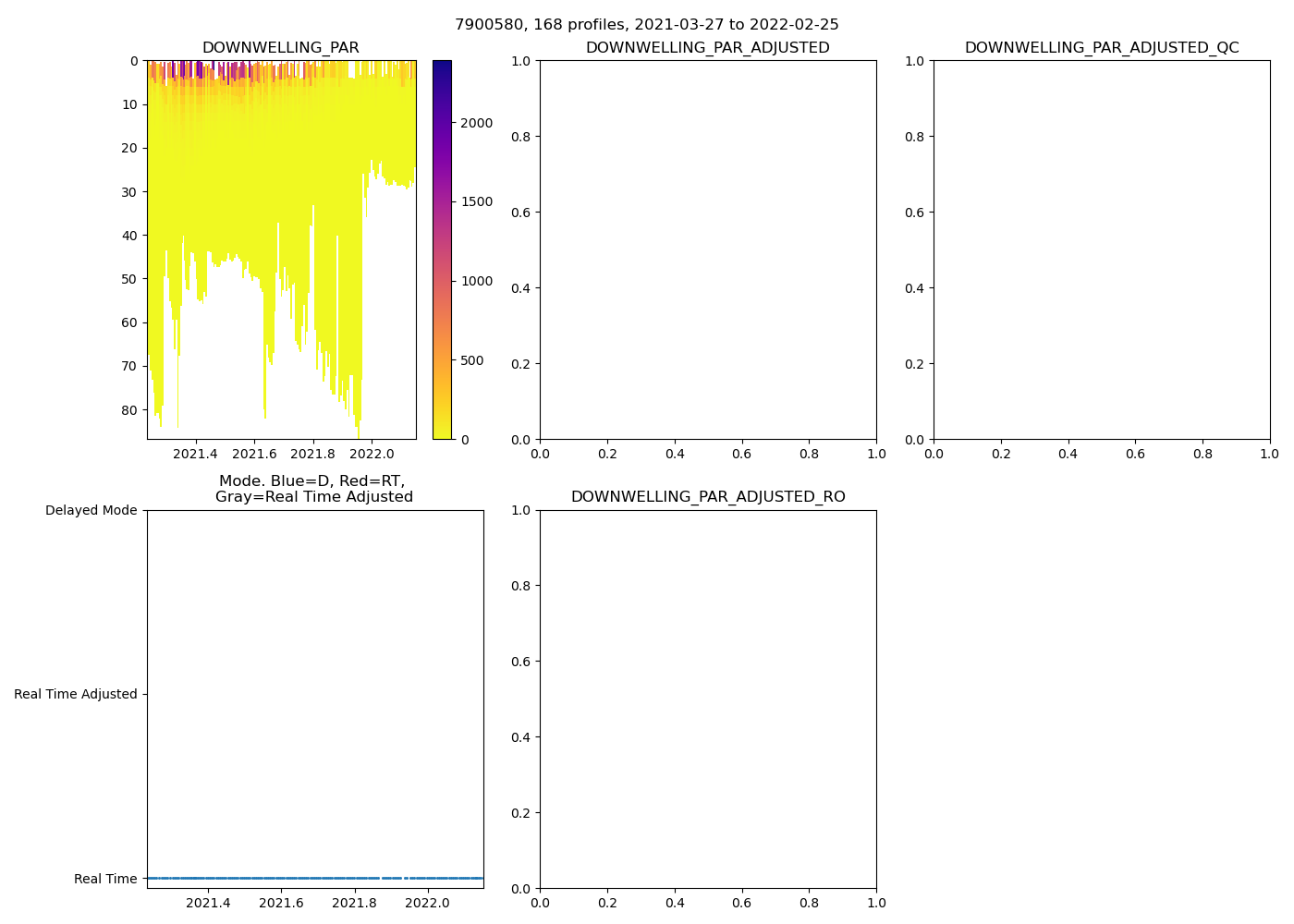
Task: Click the 1000 tick label on colorbar
Action: pos(477,281)
